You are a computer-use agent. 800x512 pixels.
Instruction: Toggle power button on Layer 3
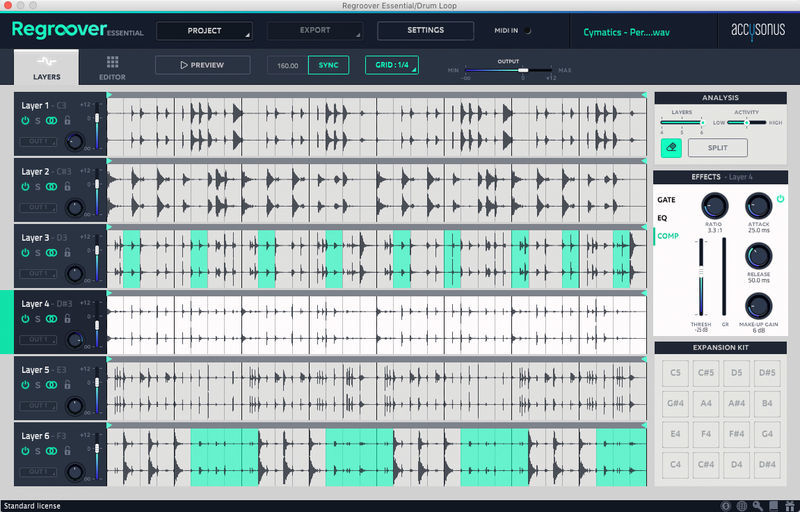click(x=25, y=253)
